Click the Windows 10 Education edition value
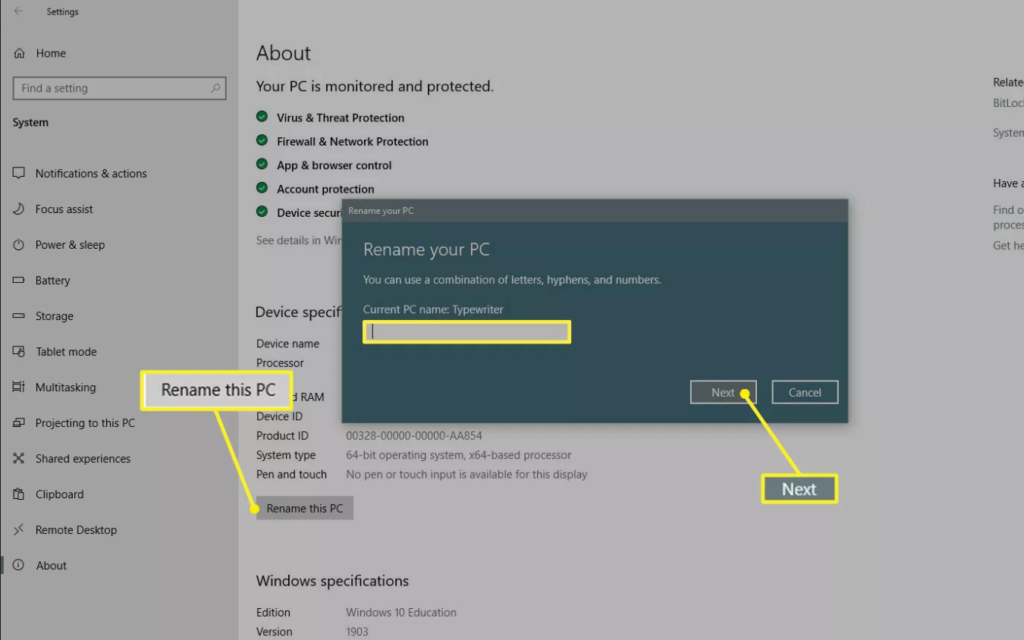Image resolution: width=1024 pixels, height=640 pixels. [401, 613]
